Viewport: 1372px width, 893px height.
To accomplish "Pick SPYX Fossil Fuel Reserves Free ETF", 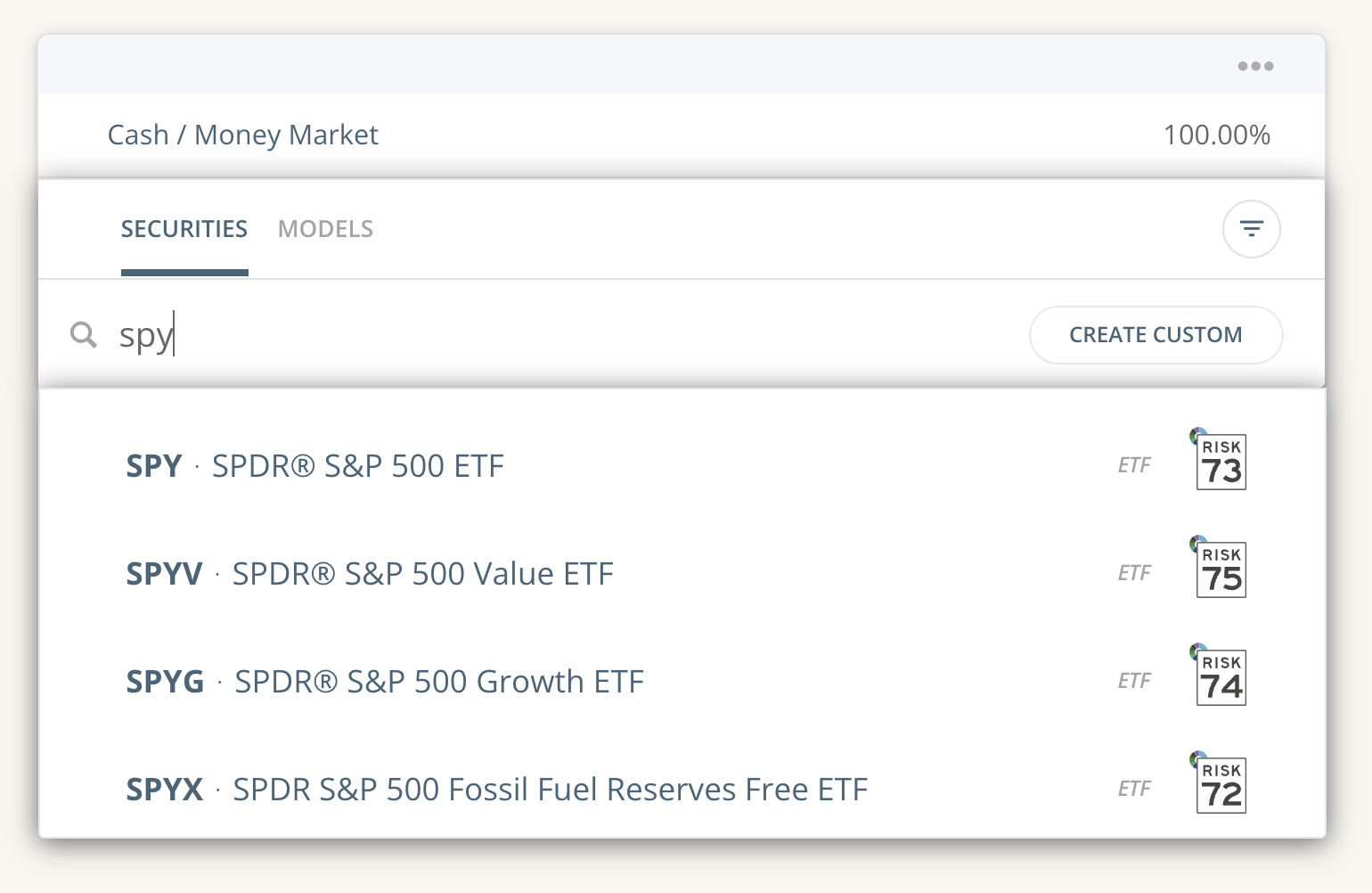I will pyautogui.click(x=496, y=790).
